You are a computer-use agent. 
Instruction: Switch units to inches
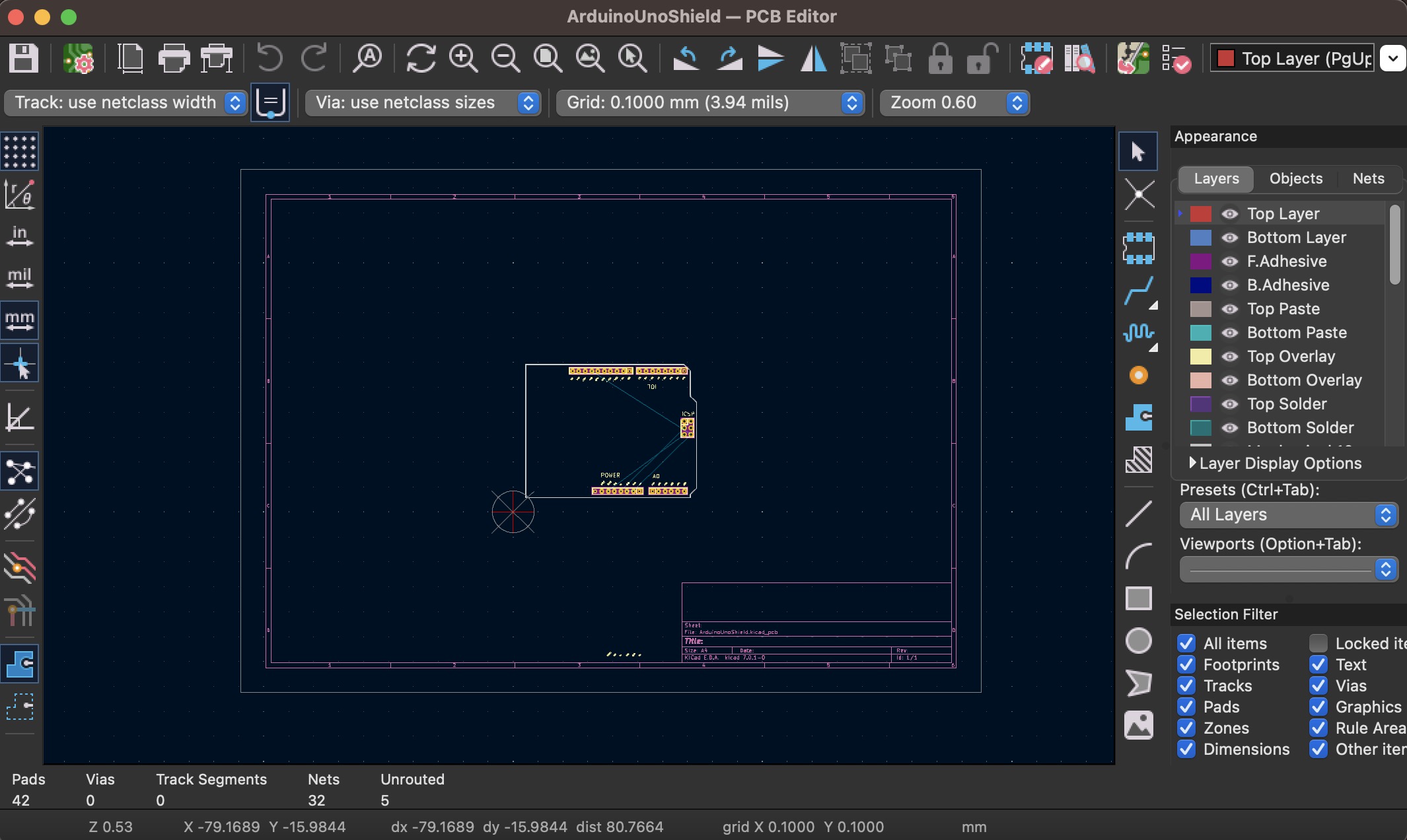click(x=20, y=236)
